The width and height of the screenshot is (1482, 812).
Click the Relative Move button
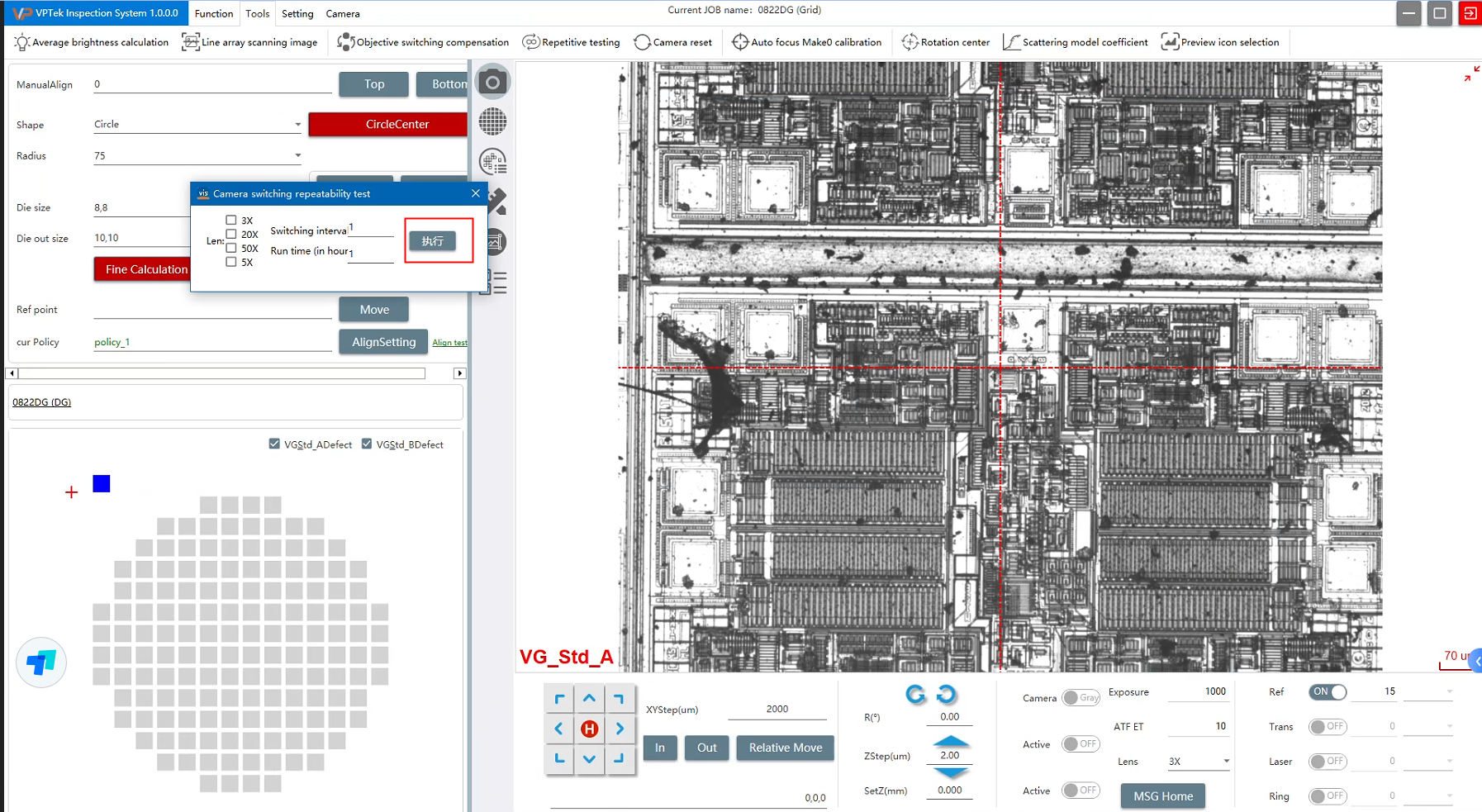(786, 748)
